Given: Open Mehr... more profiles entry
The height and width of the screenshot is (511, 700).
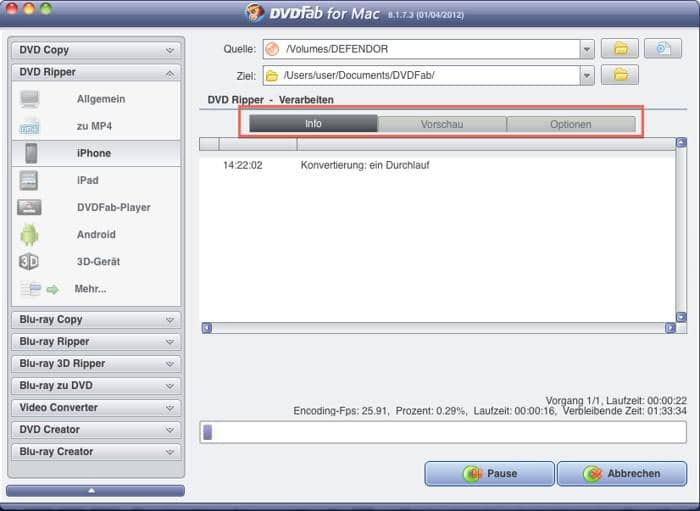Looking at the screenshot, I should pyautogui.click(x=96, y=289).
